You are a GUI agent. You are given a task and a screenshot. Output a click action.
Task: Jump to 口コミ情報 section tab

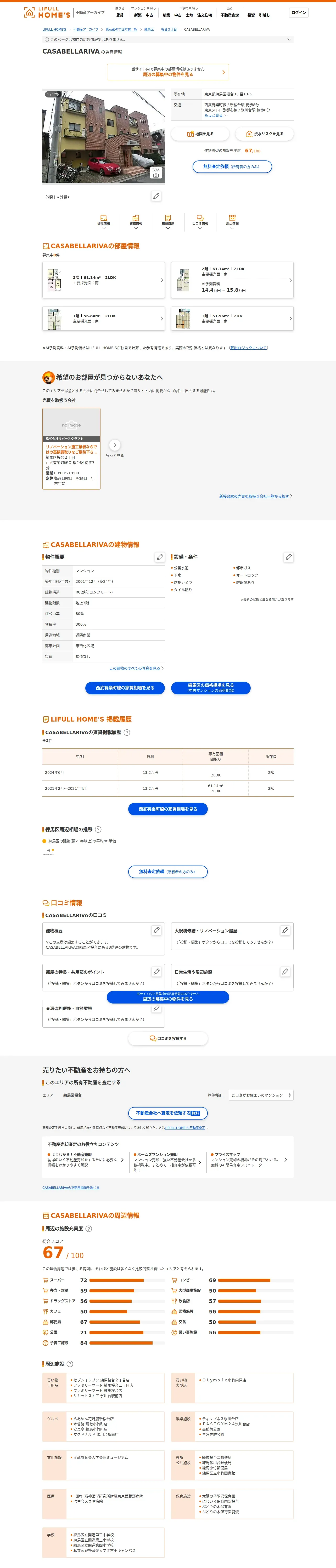pyautogui.click(x=200, y=222)
